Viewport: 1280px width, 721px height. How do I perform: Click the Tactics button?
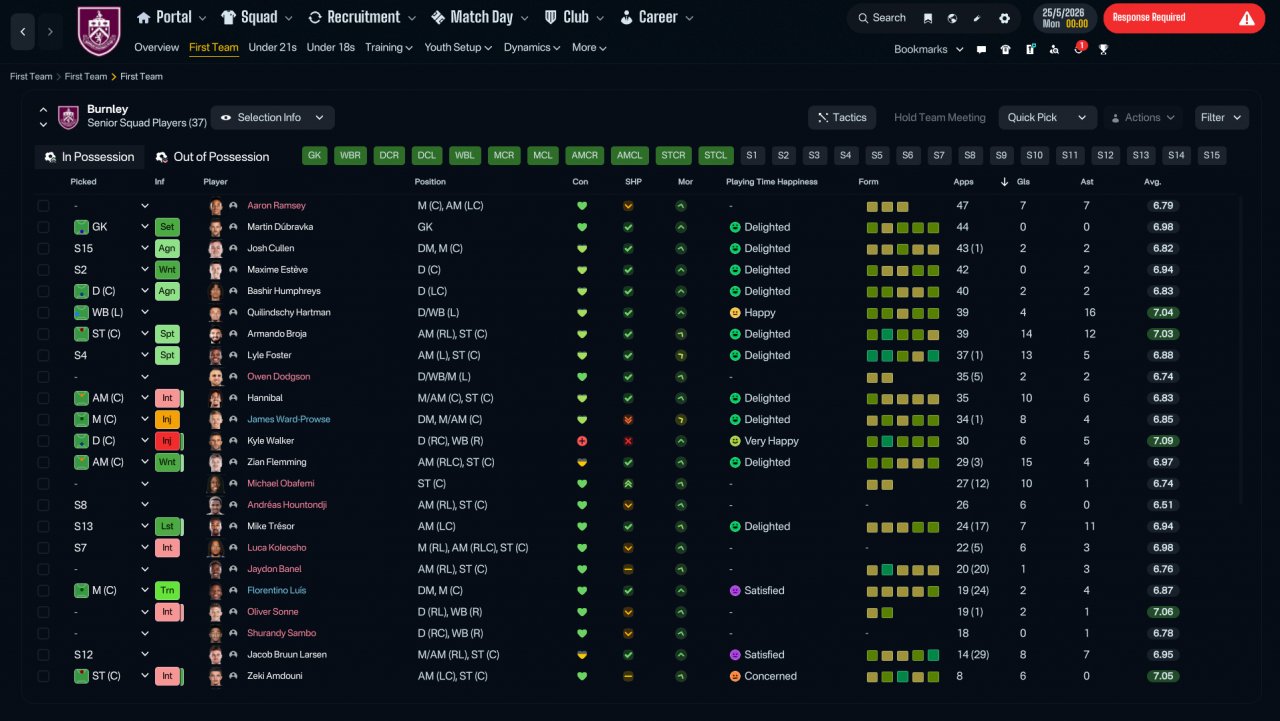842,118
